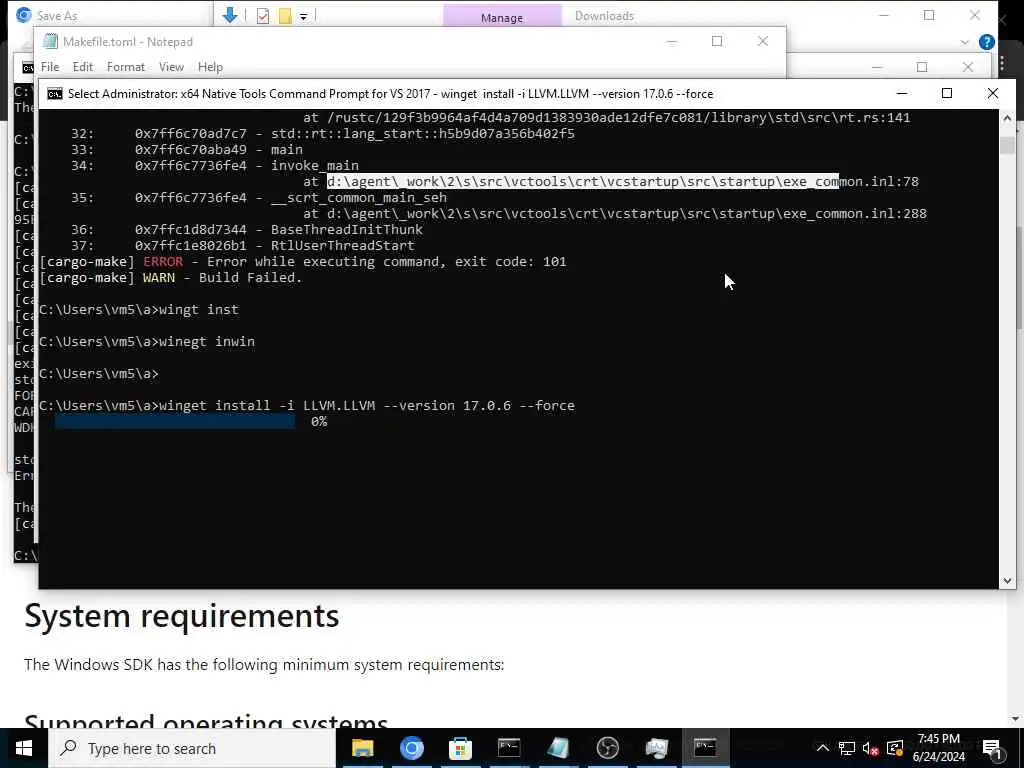This screenshot has width=1024, height=768.
Task: Show hidden system tray icons
Action: 823,748
